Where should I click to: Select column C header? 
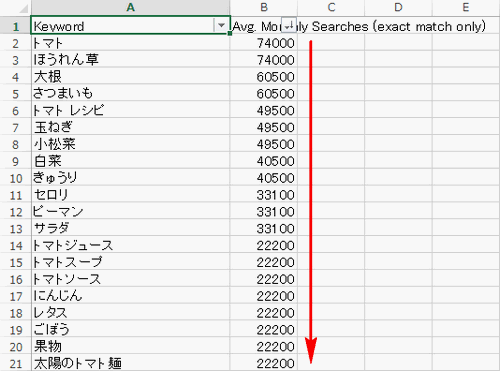pyautogui.click(x=331, y=7)
